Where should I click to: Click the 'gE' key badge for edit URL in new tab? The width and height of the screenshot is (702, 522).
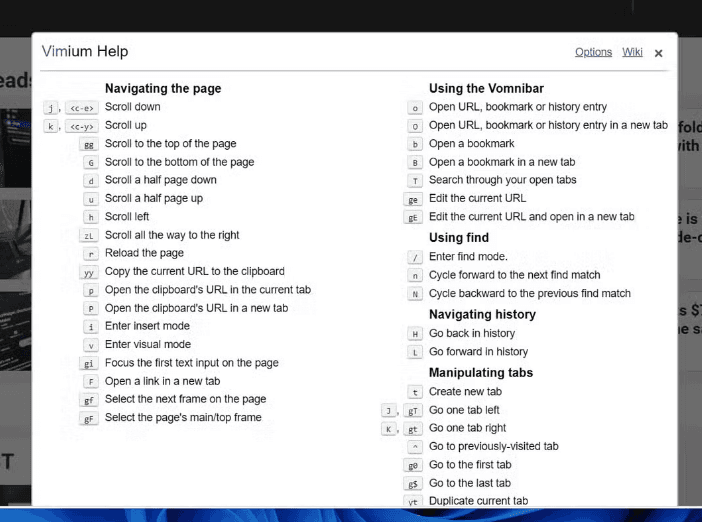(413, 218)
